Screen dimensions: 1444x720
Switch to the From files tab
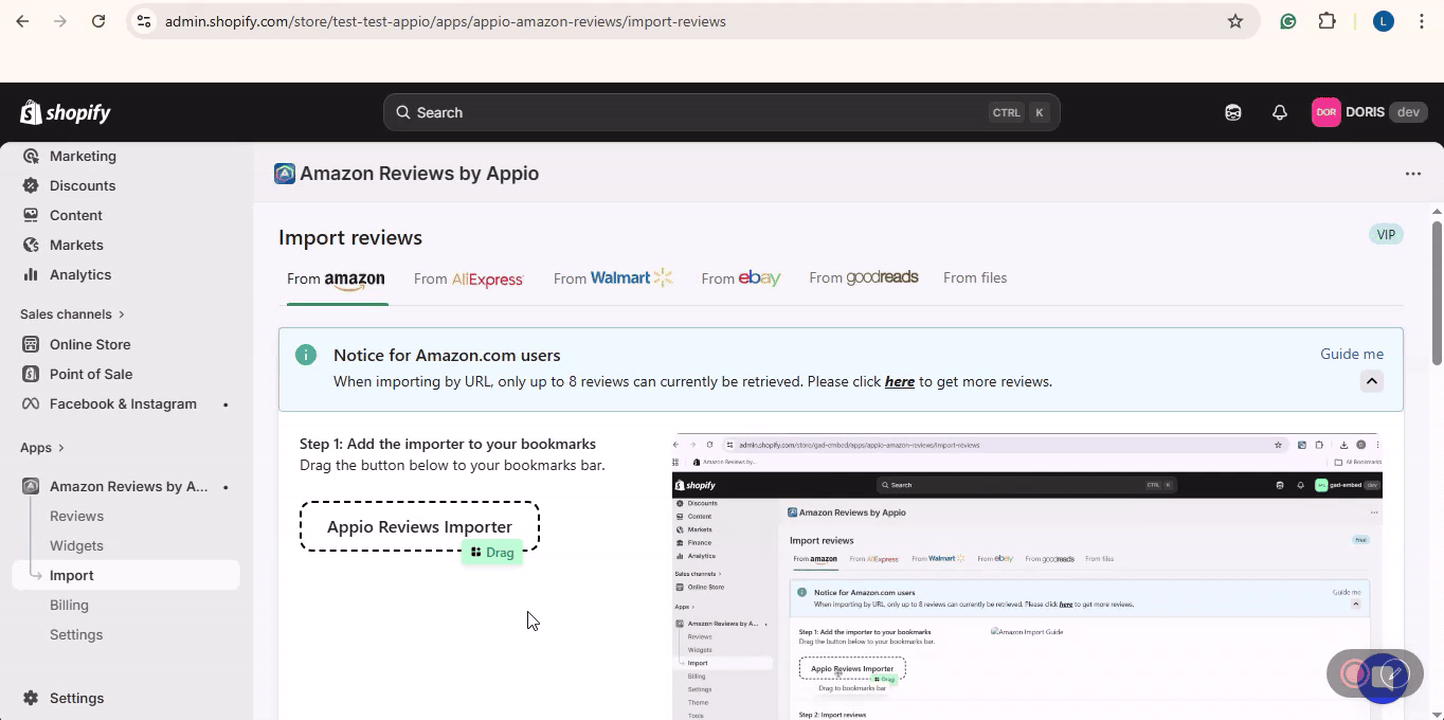point(975,278)
